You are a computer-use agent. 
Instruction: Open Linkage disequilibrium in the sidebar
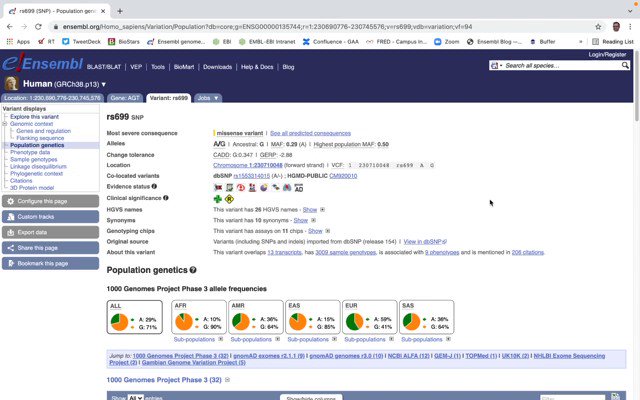point(38,167)
